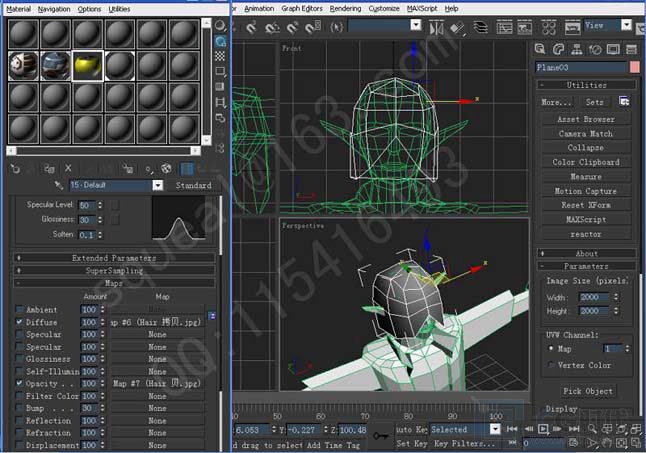Viewport: 646px width, 453px height.
Task: Open the Mirror tool in main toolbar
Action: pyautogui.click(x=436, y=28)
